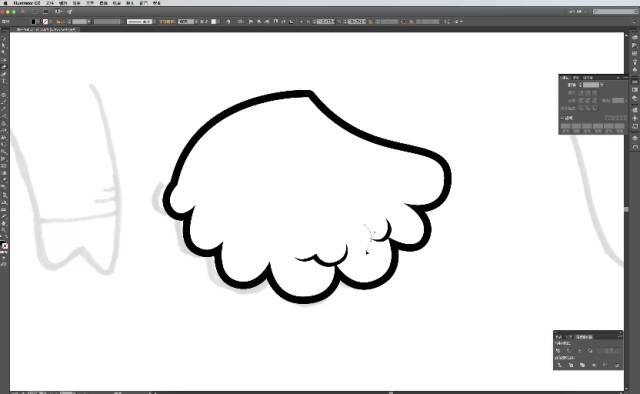Open the Symbols panel icon
The image size is (640, 394).
(635, 70)
